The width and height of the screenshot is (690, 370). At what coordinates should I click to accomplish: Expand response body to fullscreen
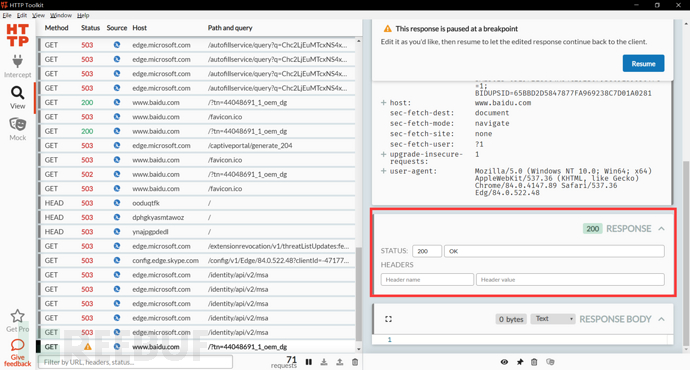388,319
